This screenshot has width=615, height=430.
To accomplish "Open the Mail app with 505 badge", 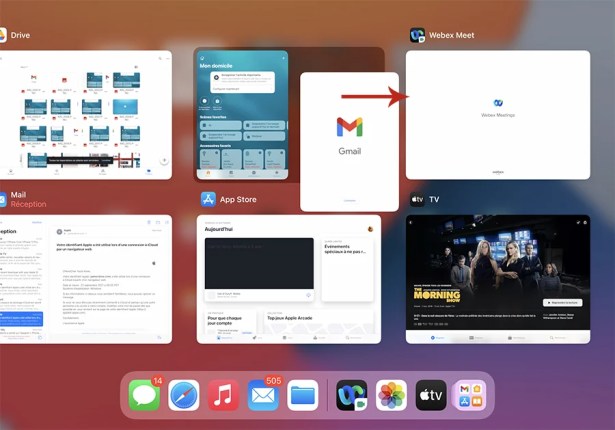I will point(263,395).
